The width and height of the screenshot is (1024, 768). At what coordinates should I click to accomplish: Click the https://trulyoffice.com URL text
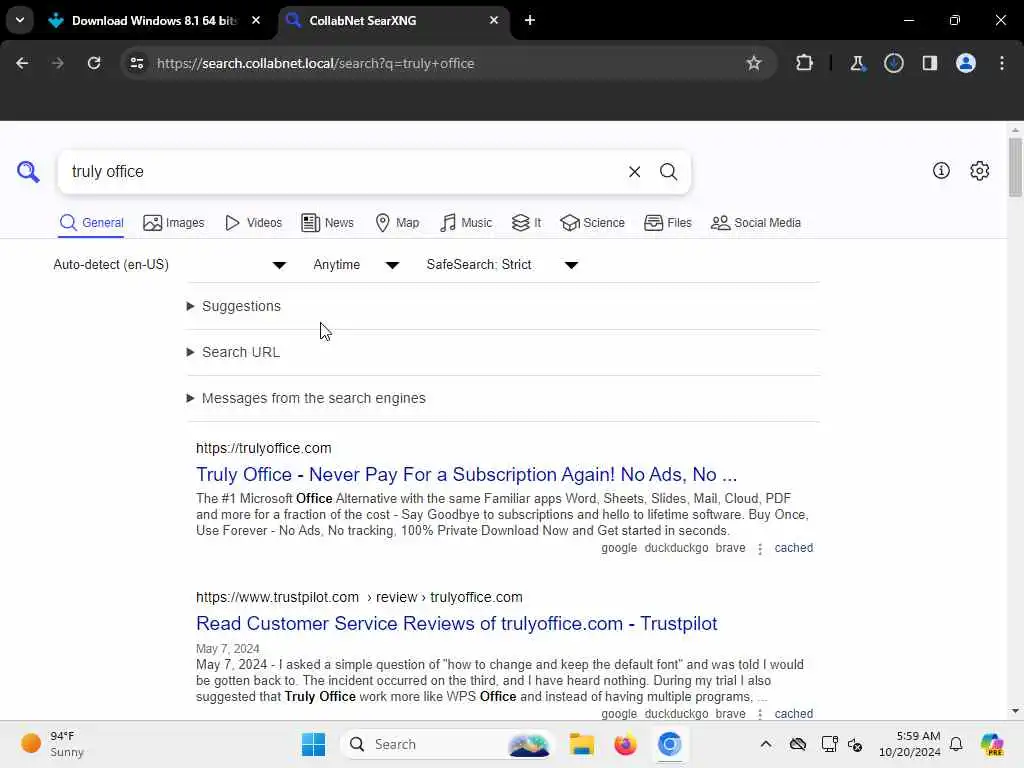pos(264,448)
